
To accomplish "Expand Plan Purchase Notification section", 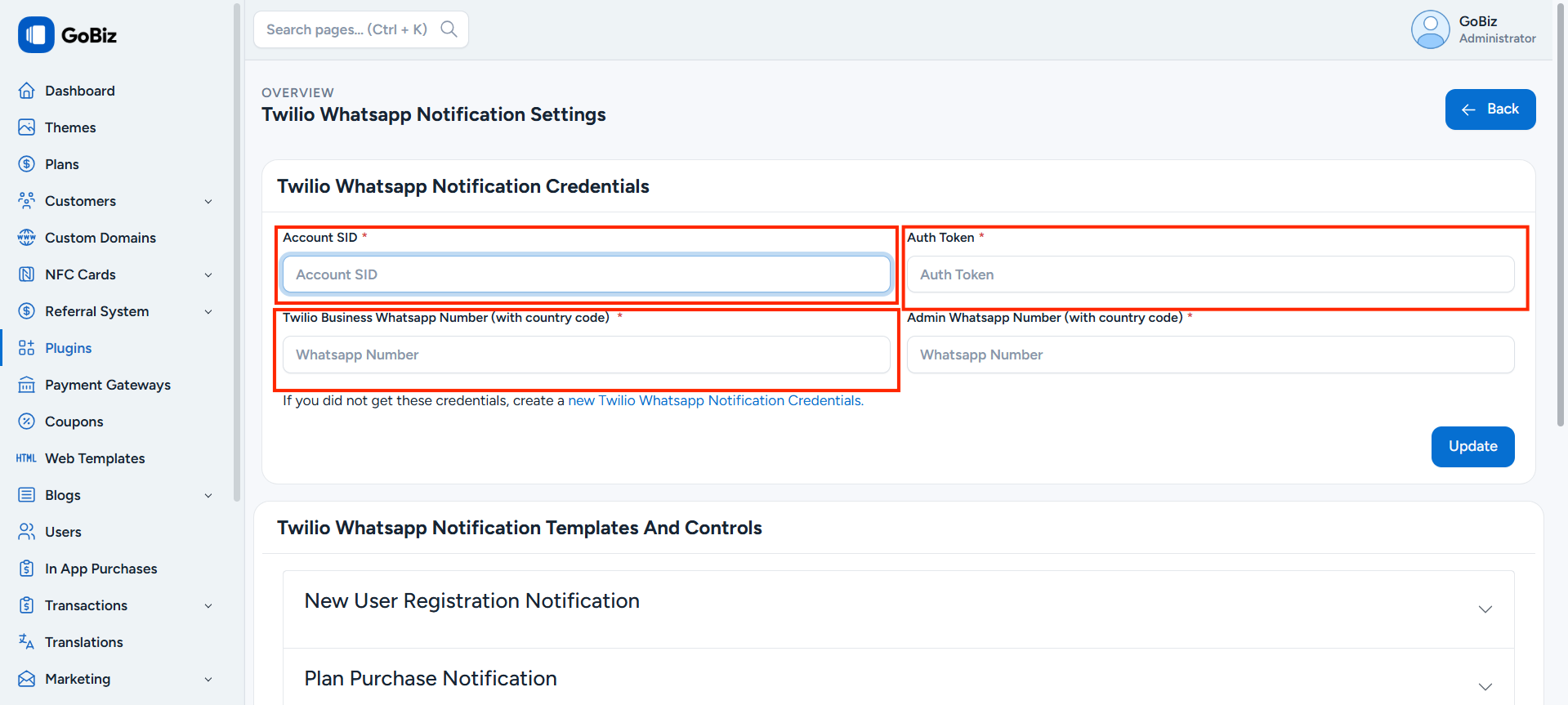I will click(1485, 686).
